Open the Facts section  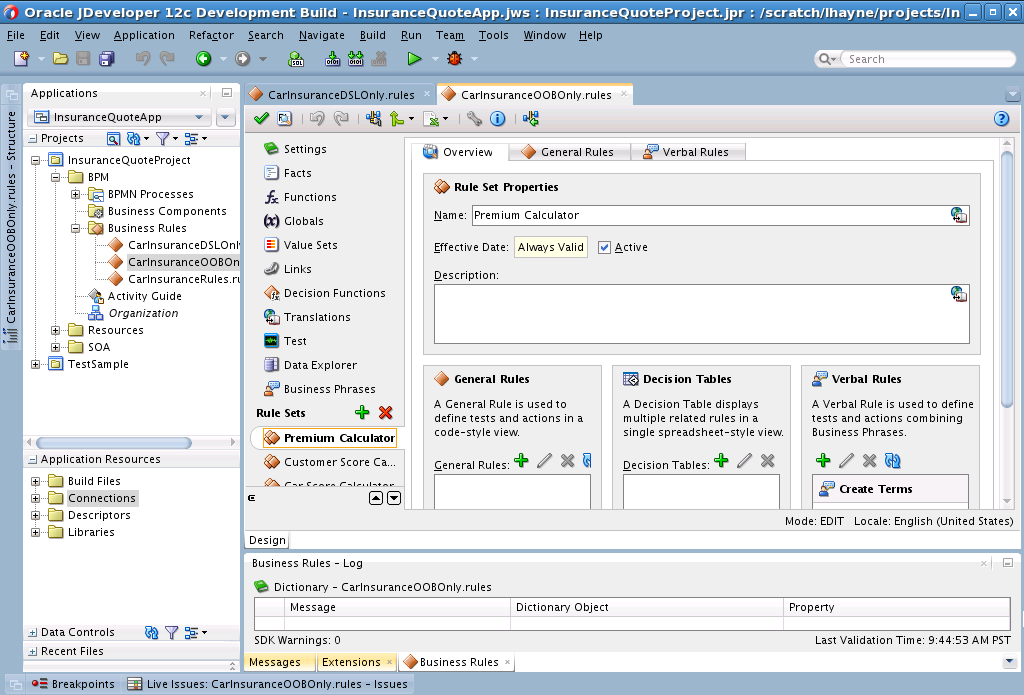click(297, 173)
